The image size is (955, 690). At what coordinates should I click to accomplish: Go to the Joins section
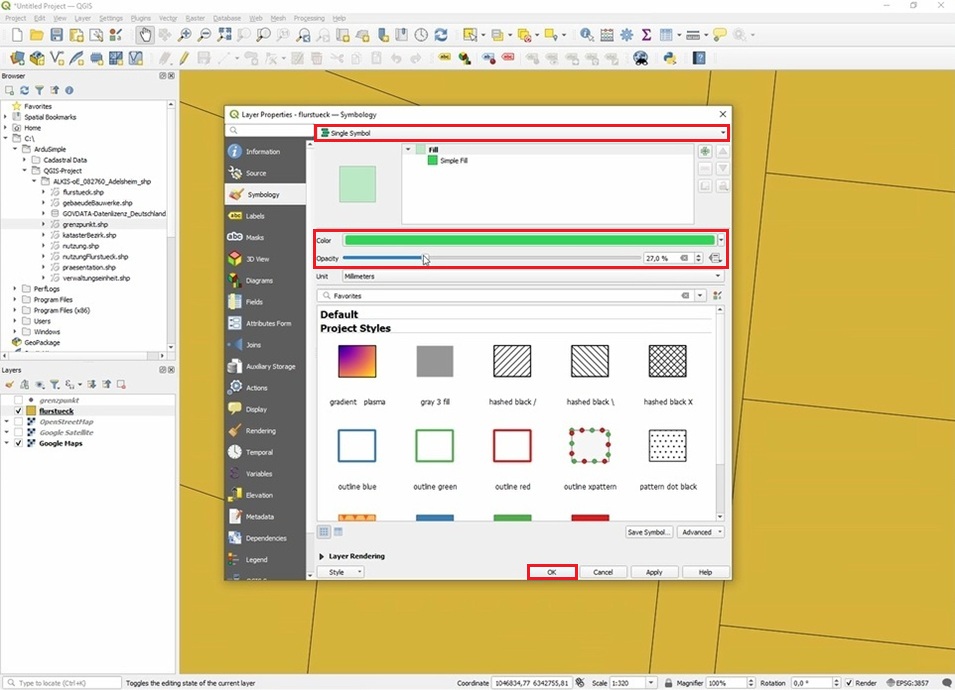click(x=252, y=345)
